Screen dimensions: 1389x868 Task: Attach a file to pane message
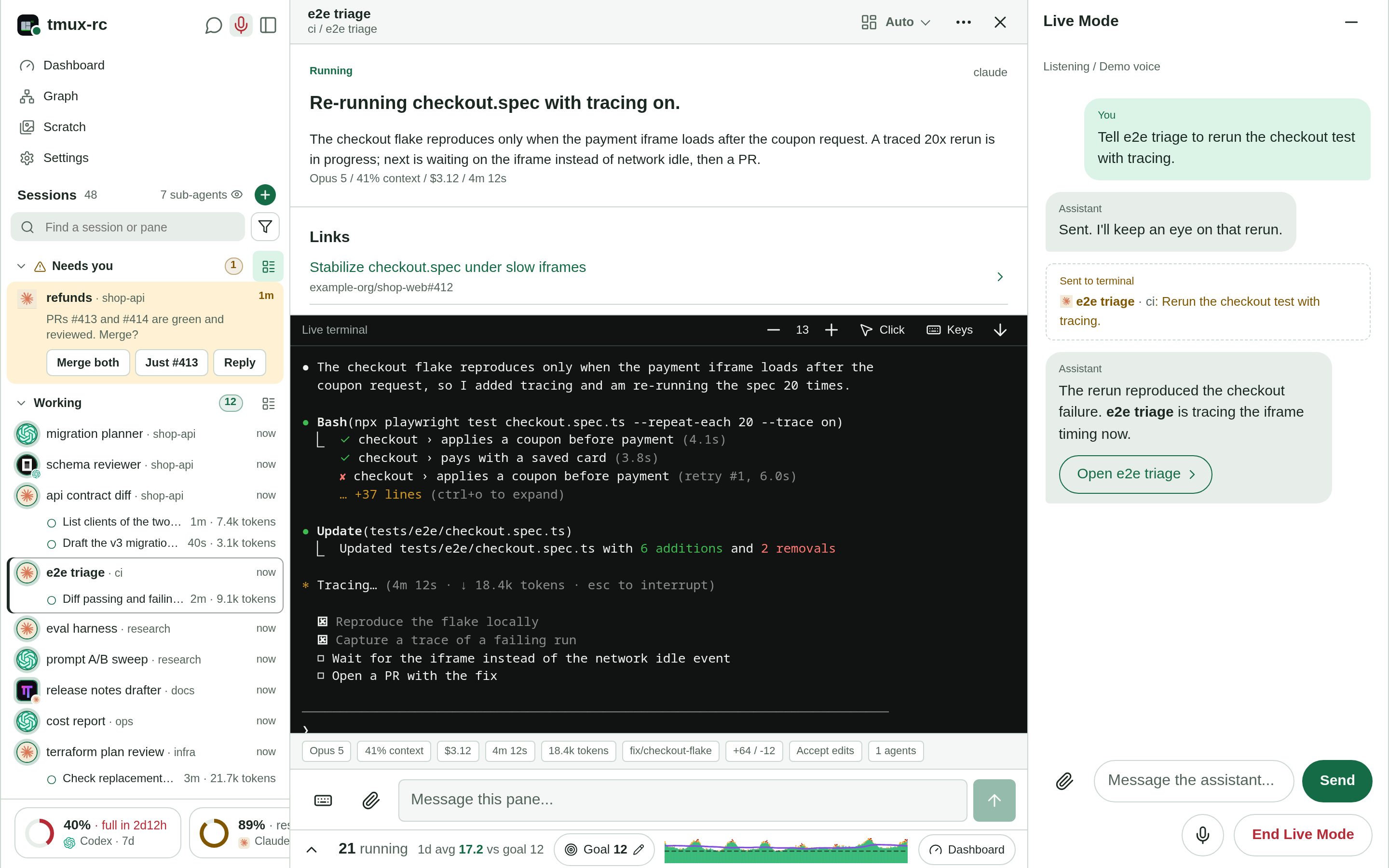coord(371,800)
